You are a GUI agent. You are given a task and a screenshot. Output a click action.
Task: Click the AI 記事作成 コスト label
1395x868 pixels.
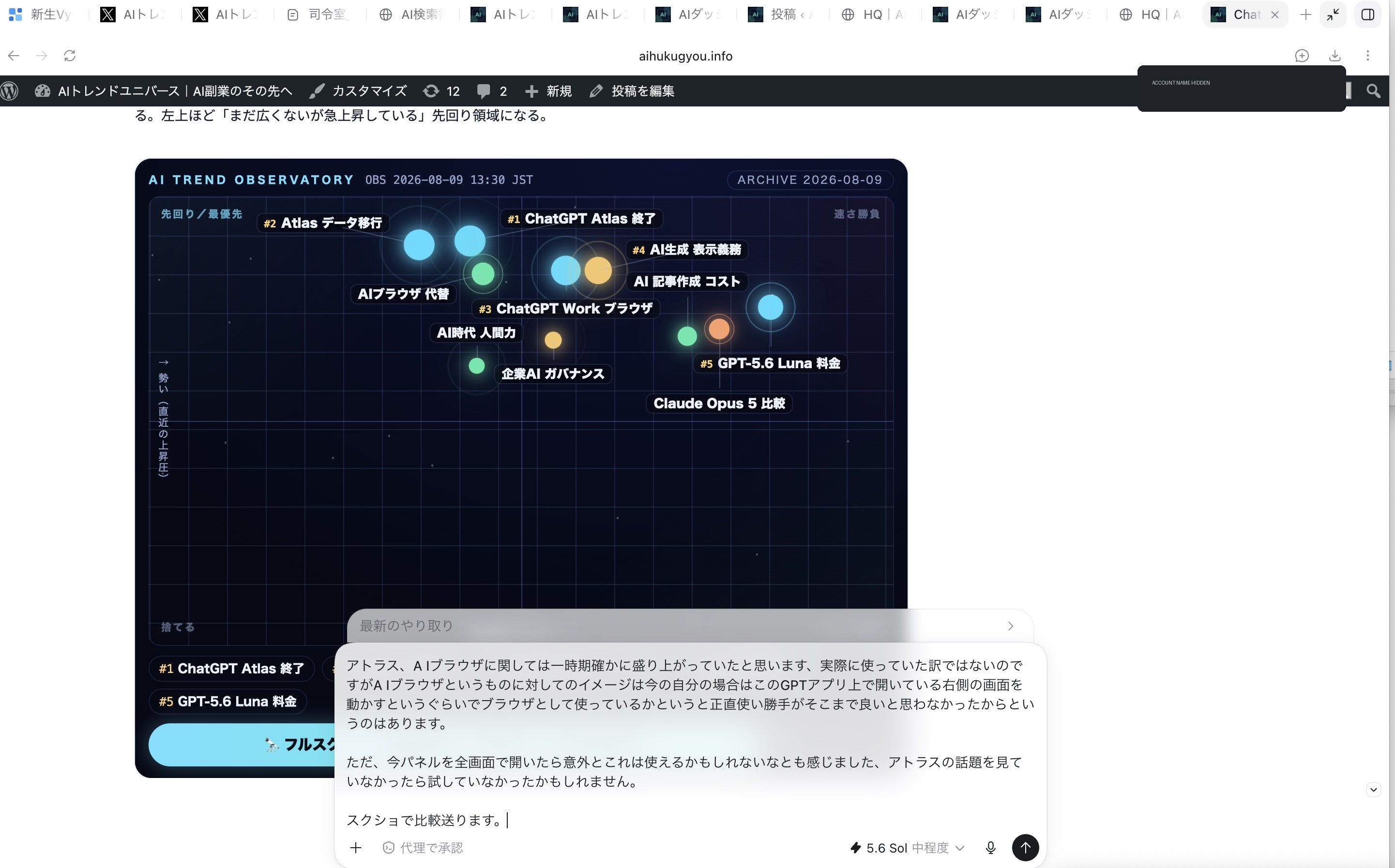(x=687, y=282)
